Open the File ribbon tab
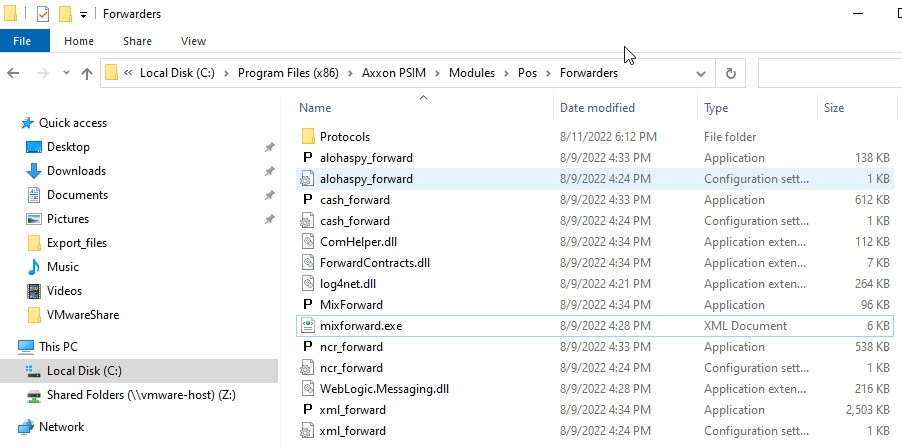This screenshot has height=448, width=902. pos(24,41)
